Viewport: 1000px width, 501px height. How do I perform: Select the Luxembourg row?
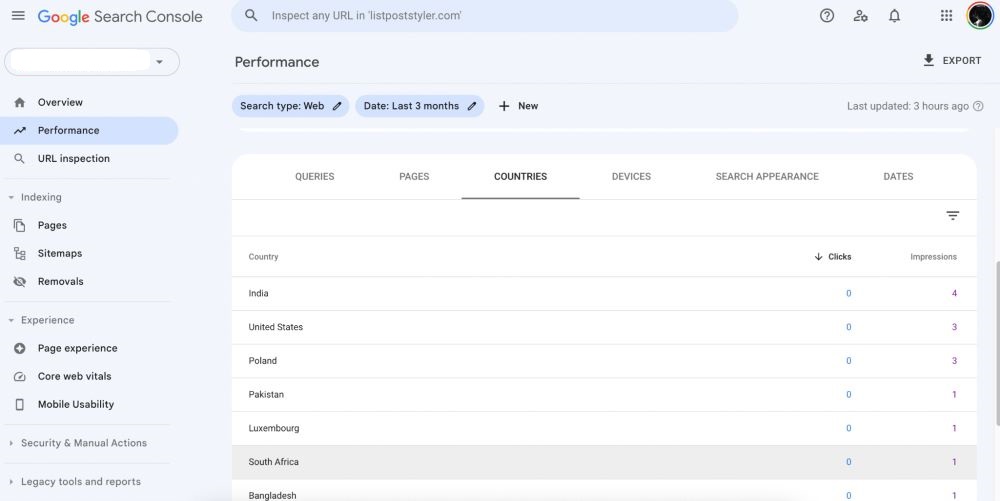pyautogui.click(x=604, y=428)
